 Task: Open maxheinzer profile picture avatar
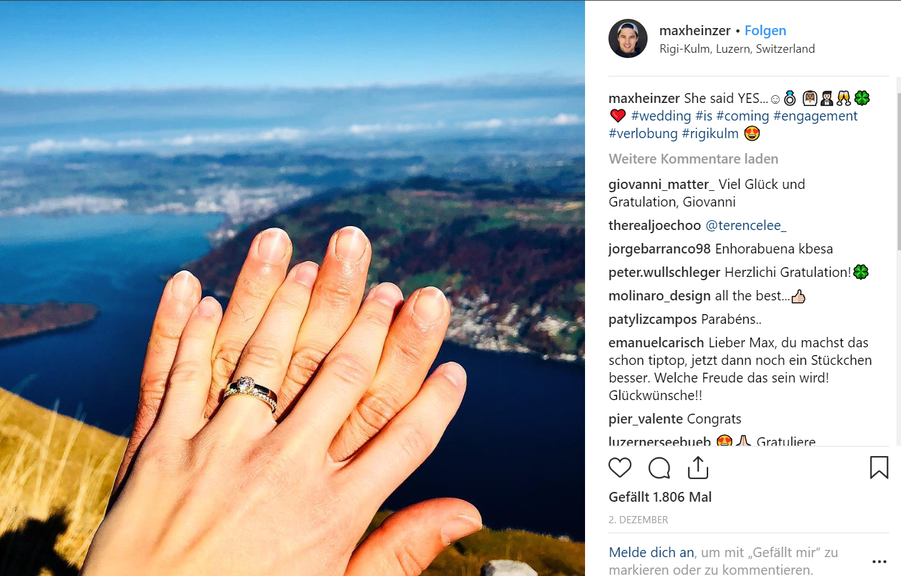[x=627, y=39]
